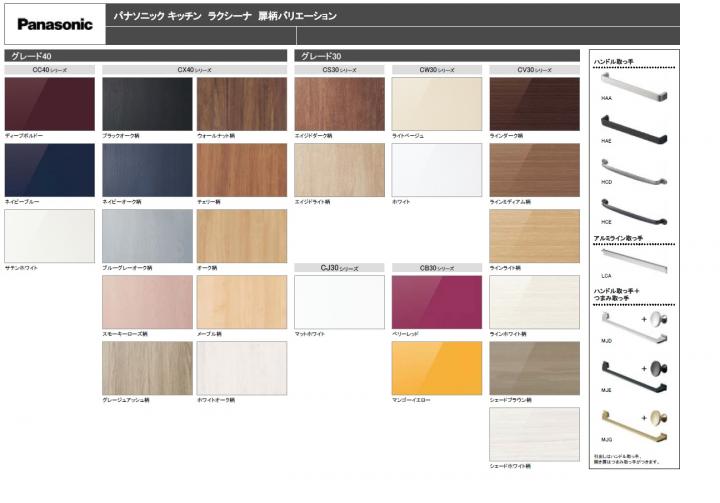Select the Smoky Rose pink swatch
This screenshot has width=720, height=503.
147,301
